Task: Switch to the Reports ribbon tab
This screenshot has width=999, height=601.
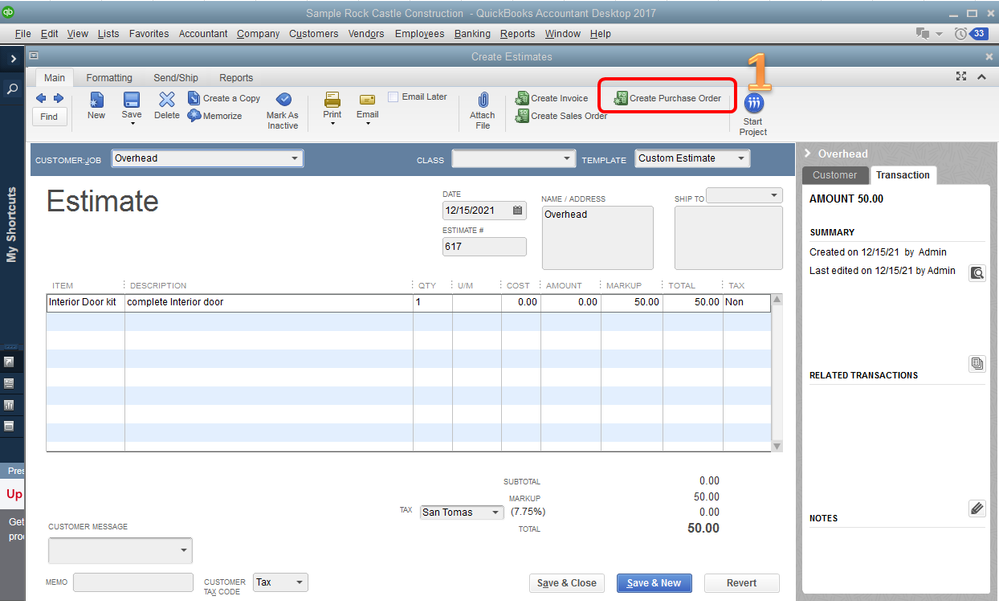Action: click(x=236, y=78)
